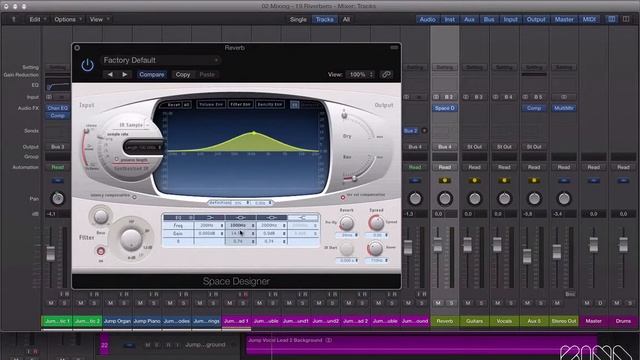The width and height of the screenshot is (640, 360).
Task: Click the Synthesized IR mode button
Action: click(x=131, y=168)
